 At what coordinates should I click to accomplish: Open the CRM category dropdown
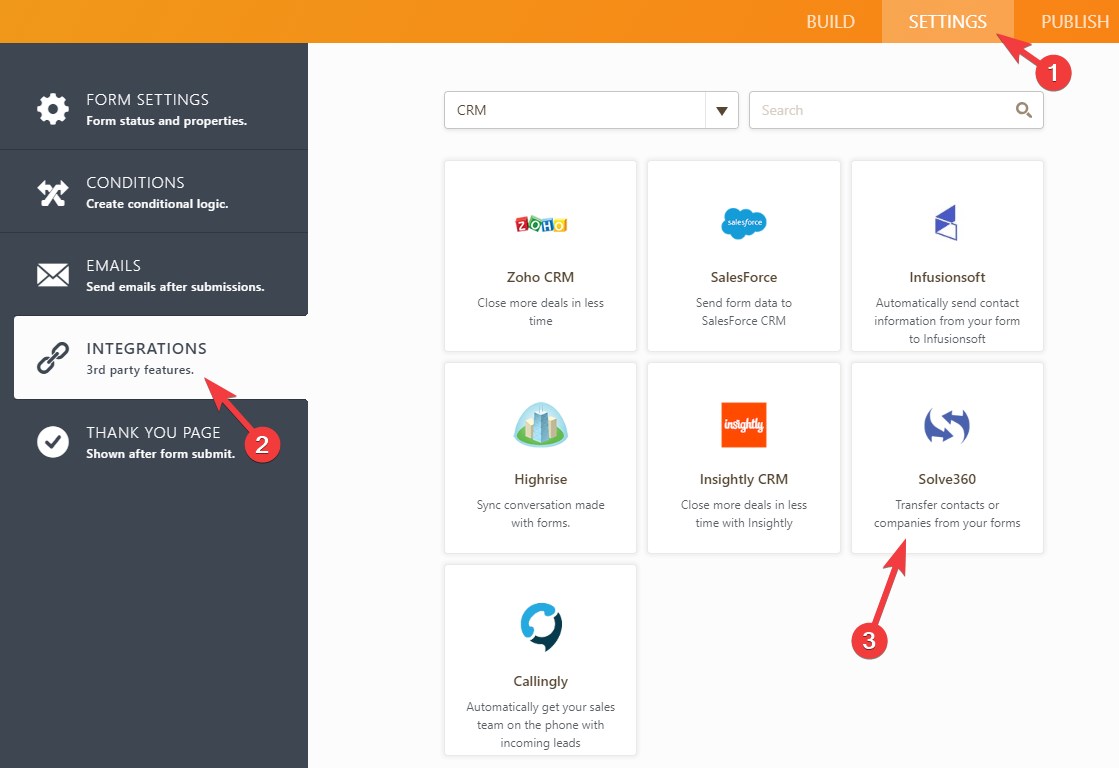pyautogui.click(x=591, y=110)
